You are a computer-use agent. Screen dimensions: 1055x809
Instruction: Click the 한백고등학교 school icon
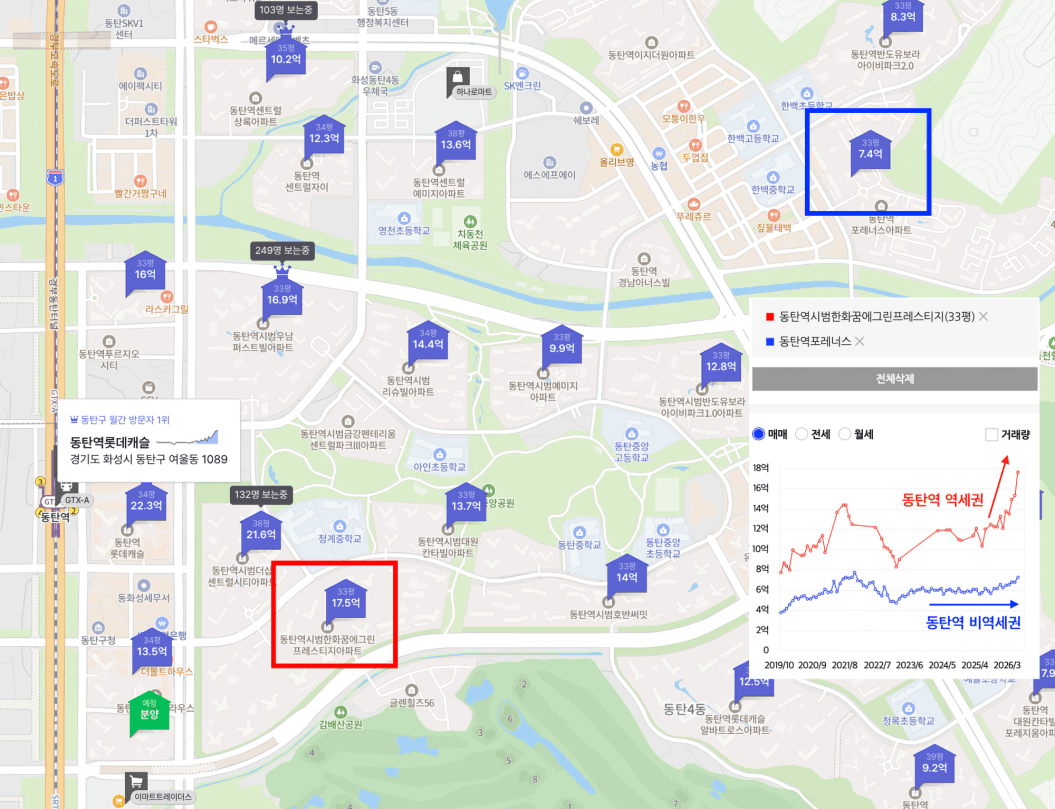pyautogui.click(x=753, y=126)
